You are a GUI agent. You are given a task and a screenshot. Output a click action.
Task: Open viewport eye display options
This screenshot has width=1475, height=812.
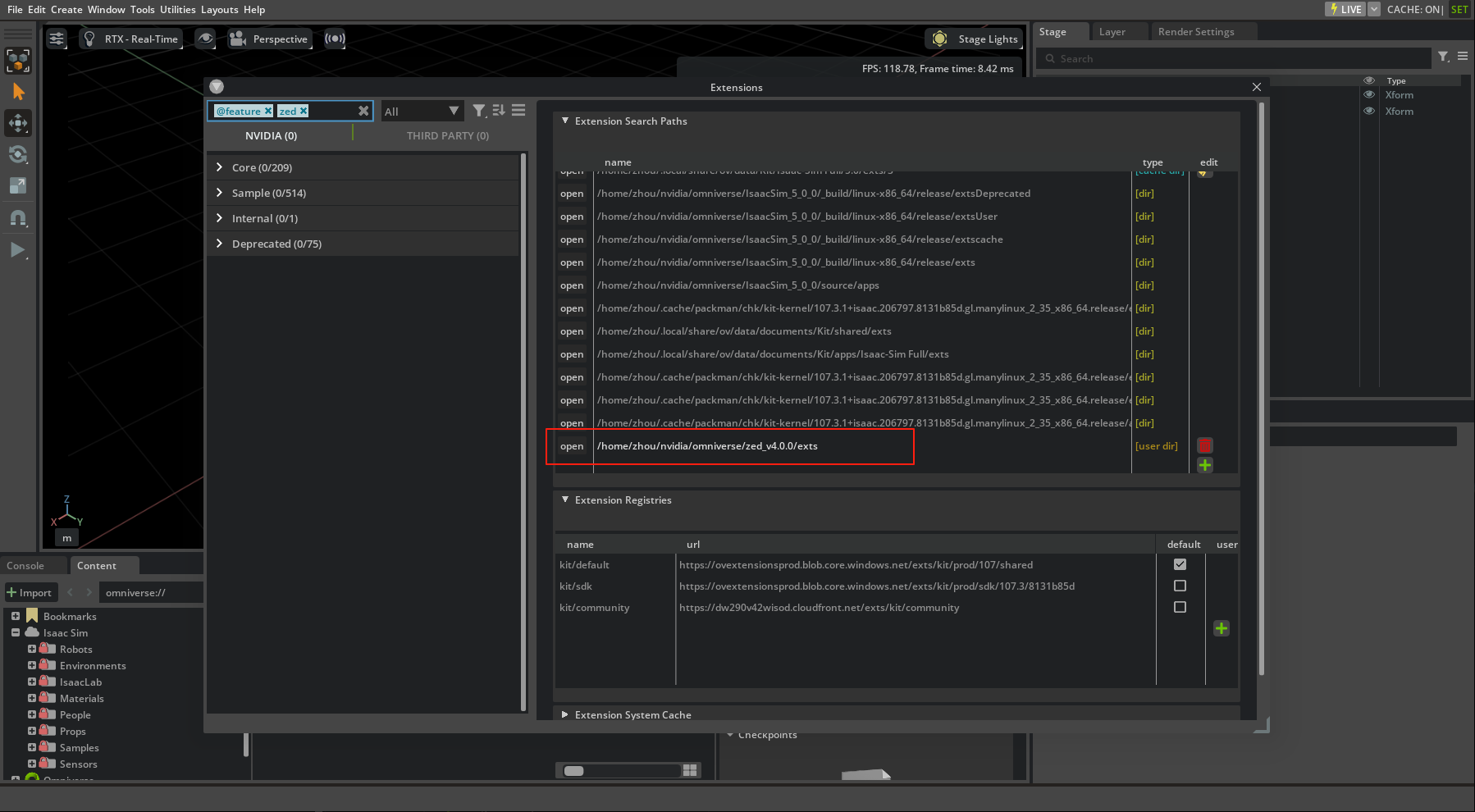click(206, 39)
